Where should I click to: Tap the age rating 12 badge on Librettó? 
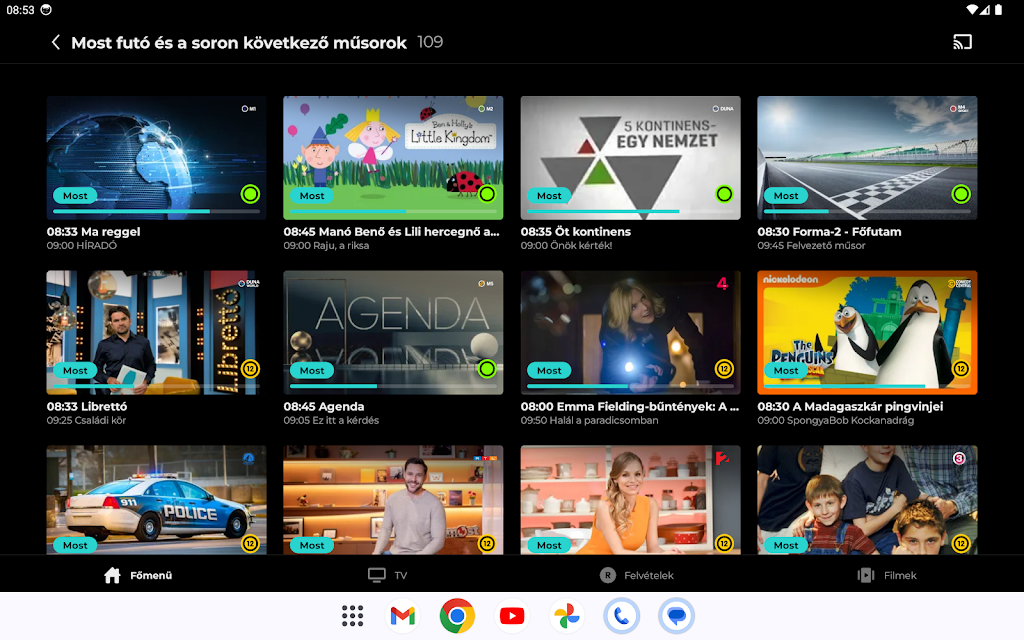(250, 369)
